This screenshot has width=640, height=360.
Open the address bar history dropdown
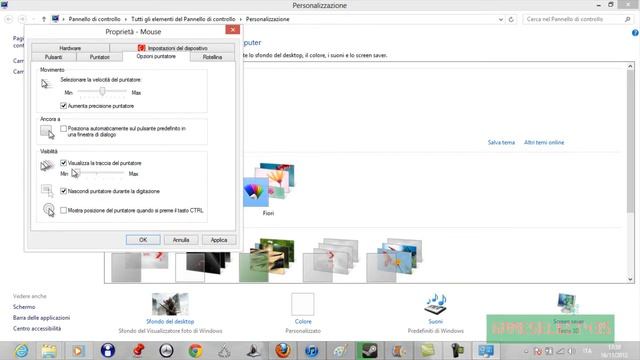tap(501, 19)
